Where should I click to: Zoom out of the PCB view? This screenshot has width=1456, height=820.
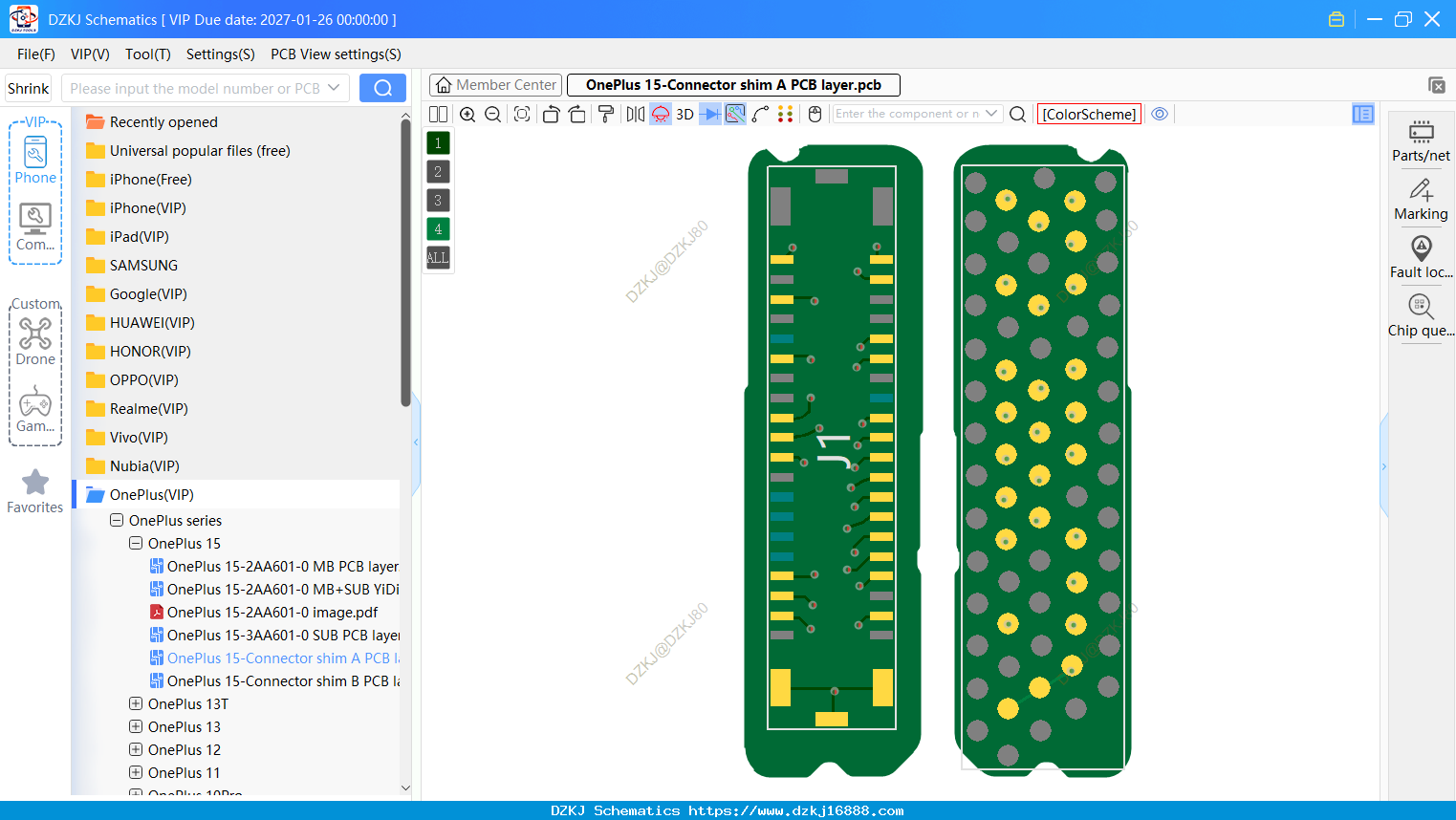493,115
